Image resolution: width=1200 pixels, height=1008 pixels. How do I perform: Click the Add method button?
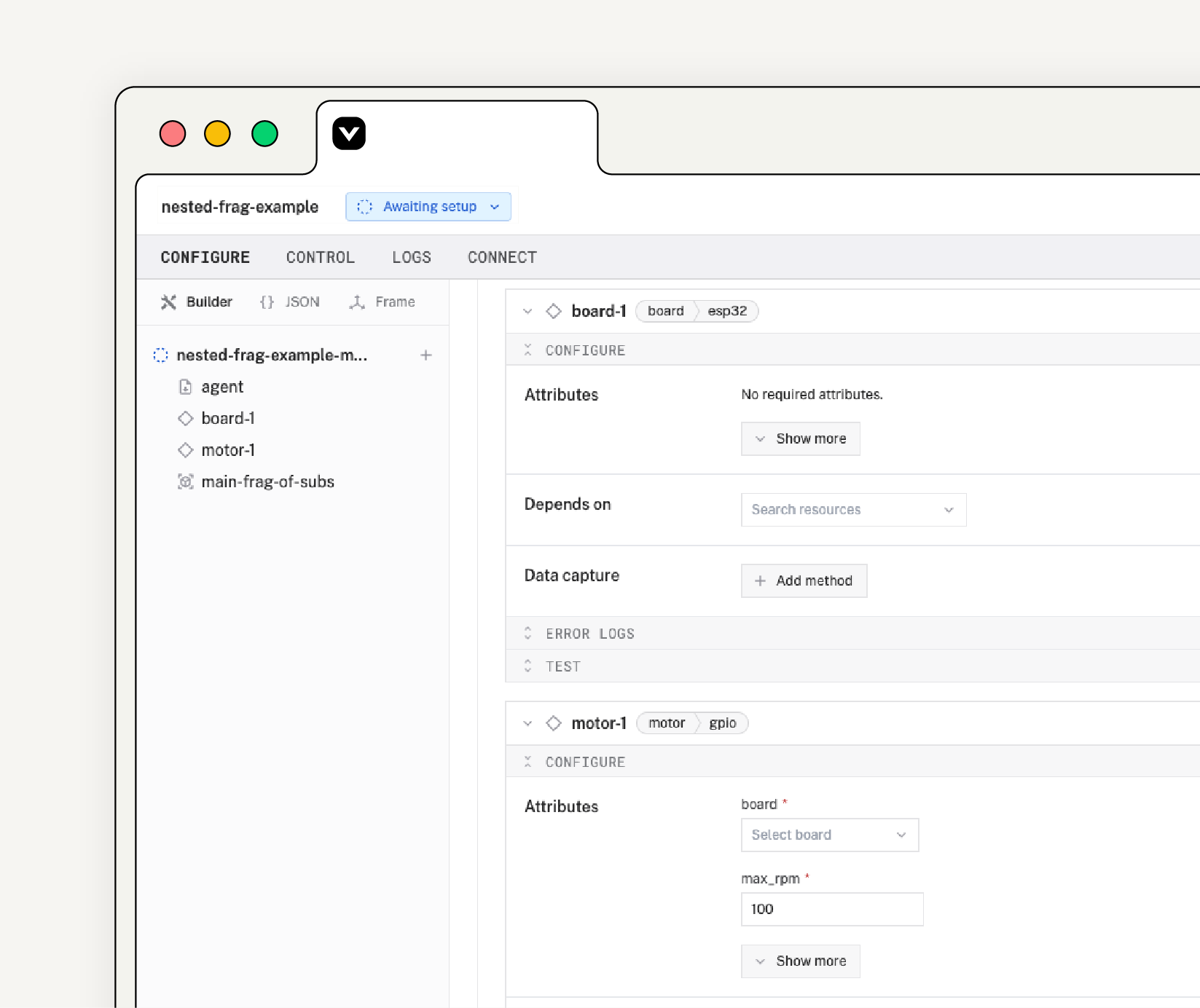point(804,580)
